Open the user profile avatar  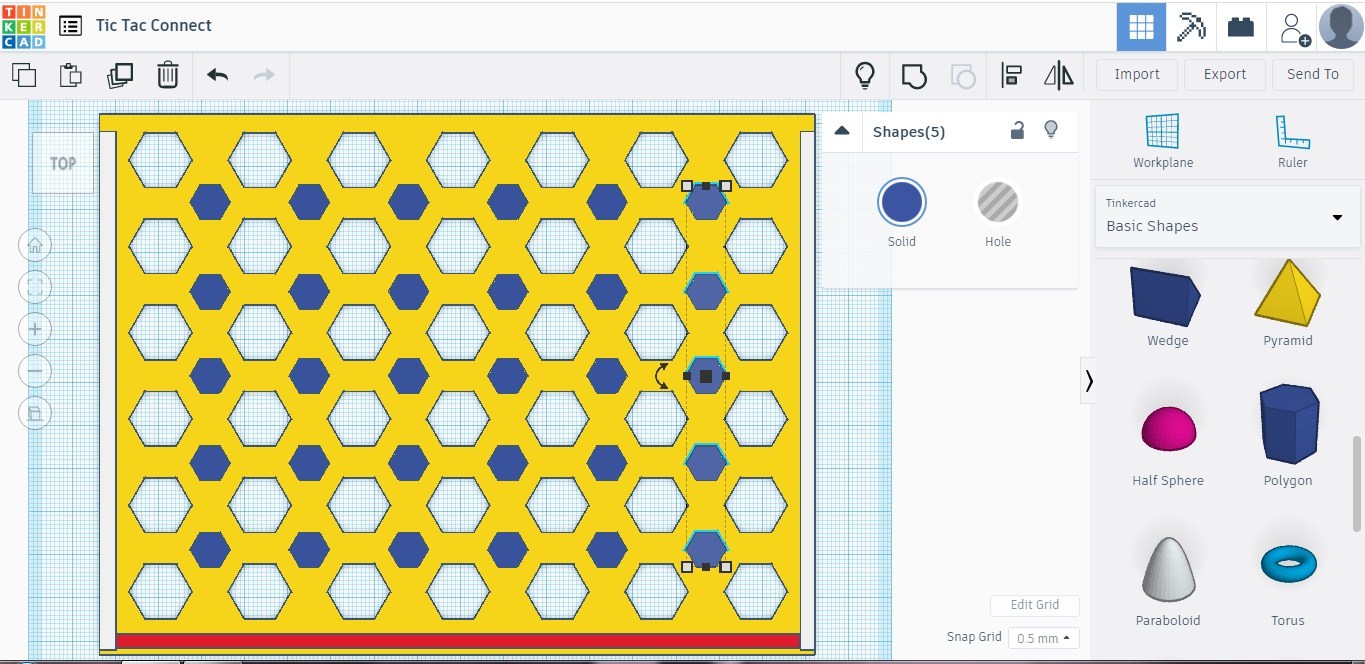tap(1341, 26)
